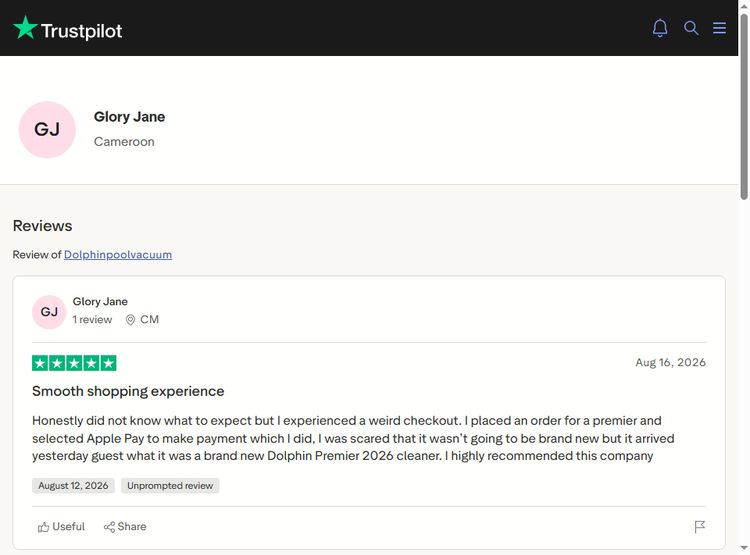
Task: Click the large GJ profile avatar
Action: click(47, 130)
